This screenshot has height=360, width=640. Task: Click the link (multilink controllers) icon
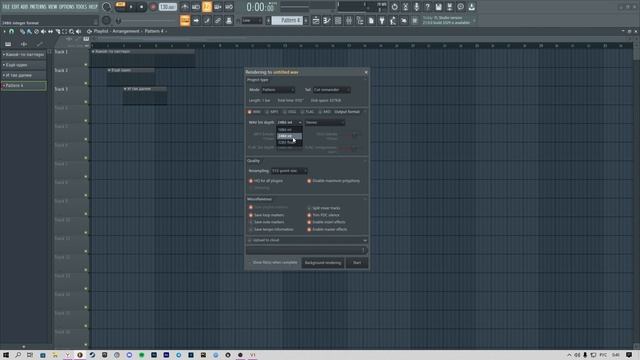[218, 20]
